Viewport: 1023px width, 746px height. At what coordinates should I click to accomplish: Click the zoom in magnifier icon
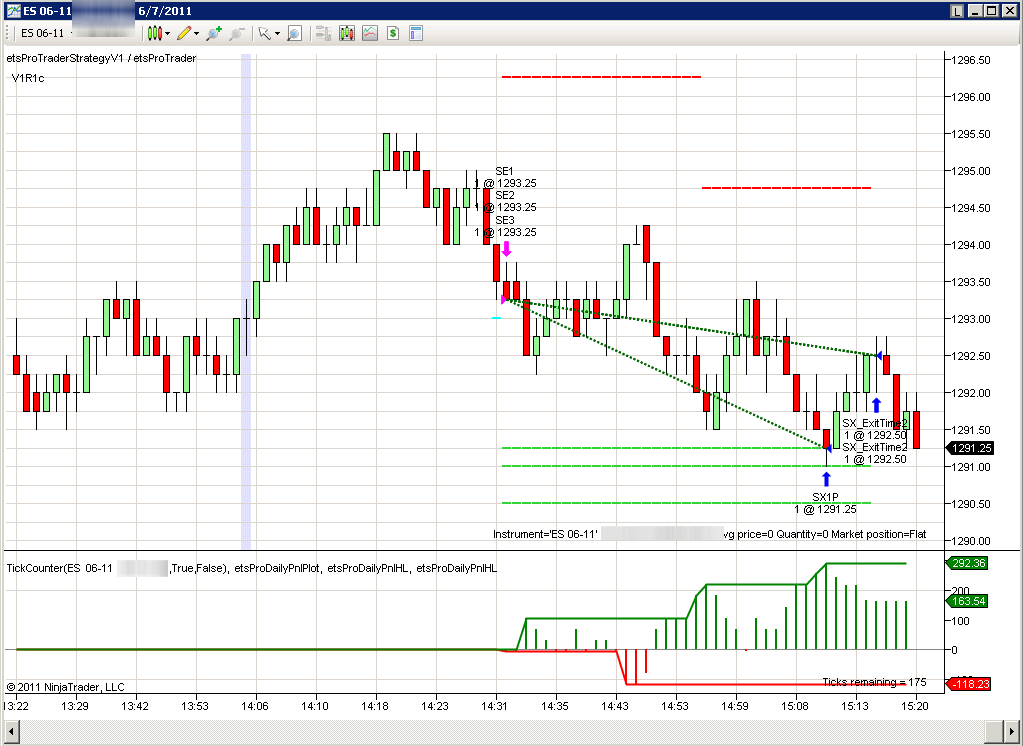(213, 33)
